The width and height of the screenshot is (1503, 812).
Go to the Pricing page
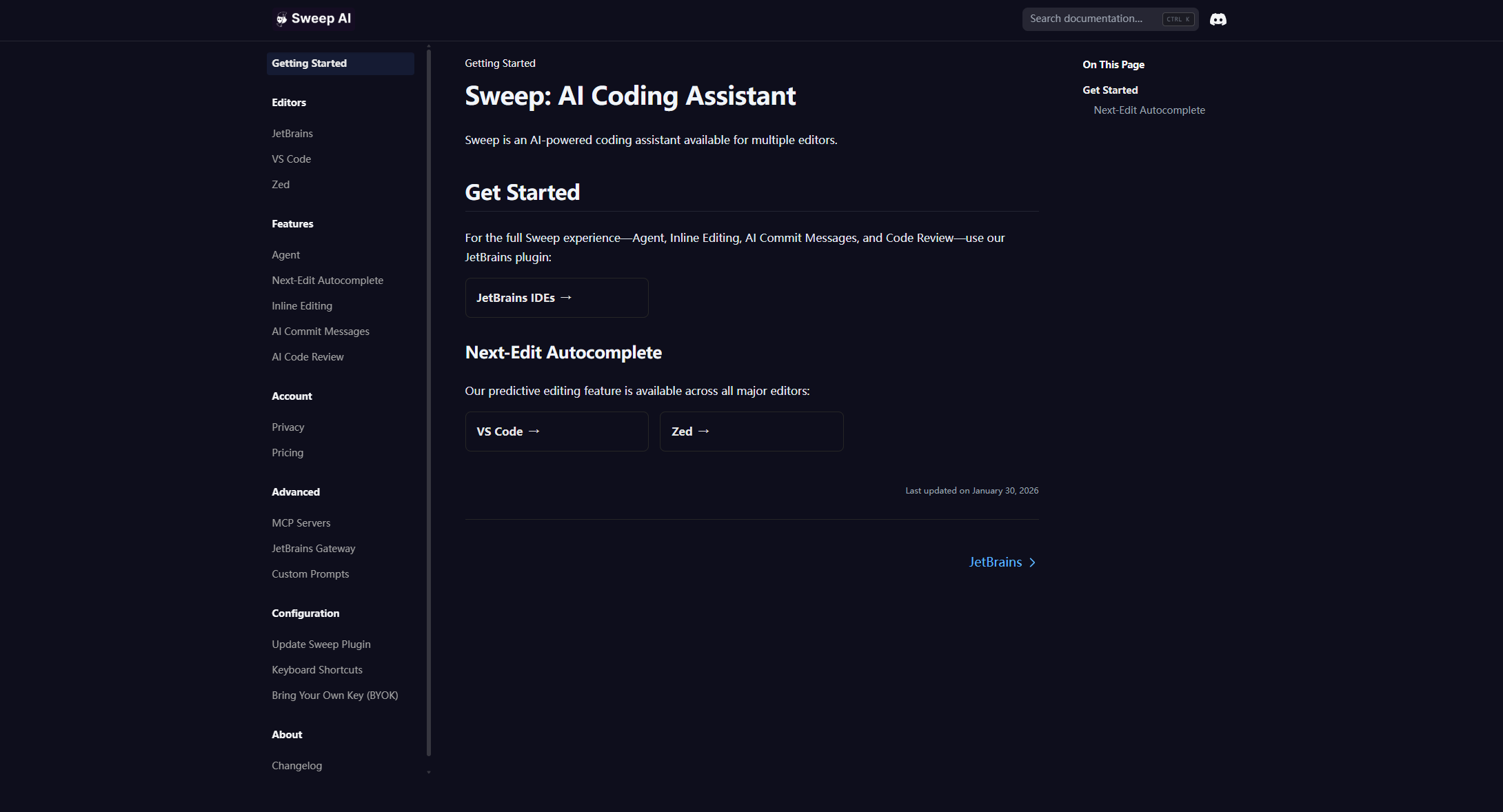(x=288, y=453)
